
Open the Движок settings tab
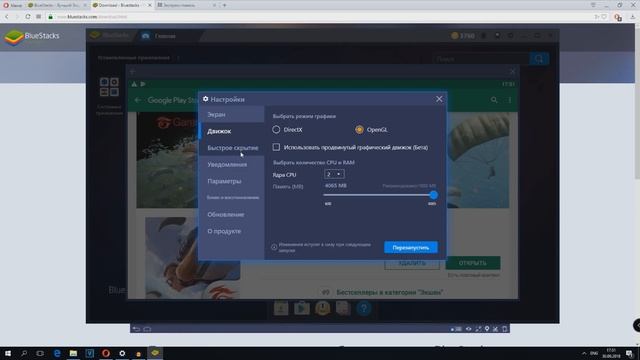tap(231, 131)
